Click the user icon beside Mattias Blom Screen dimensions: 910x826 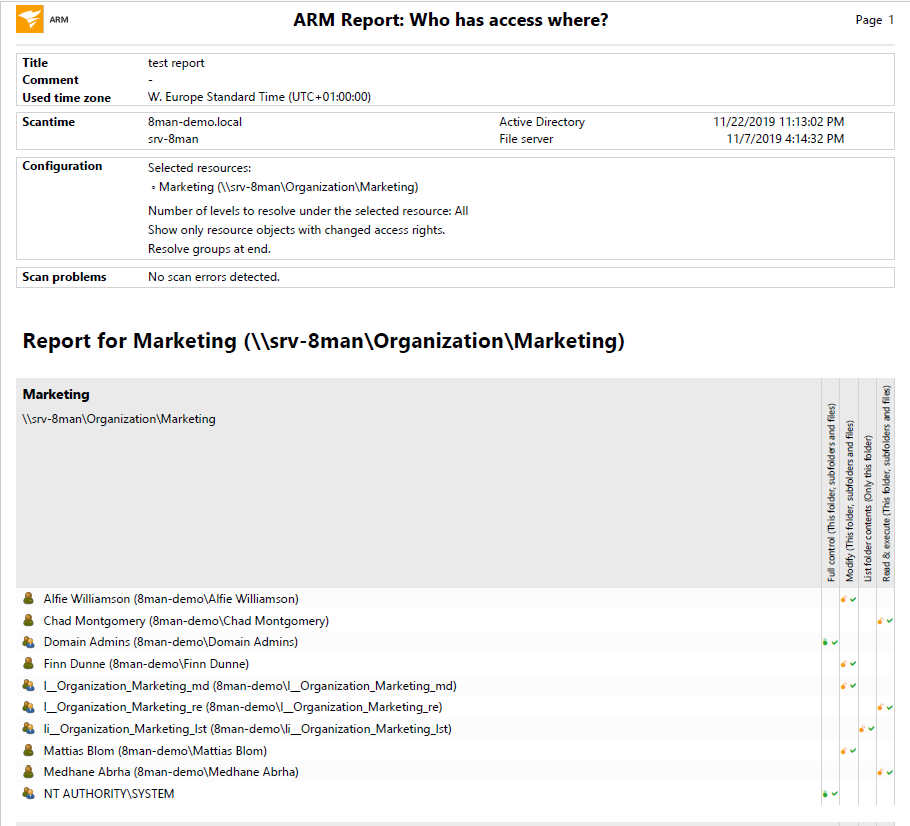28,750
